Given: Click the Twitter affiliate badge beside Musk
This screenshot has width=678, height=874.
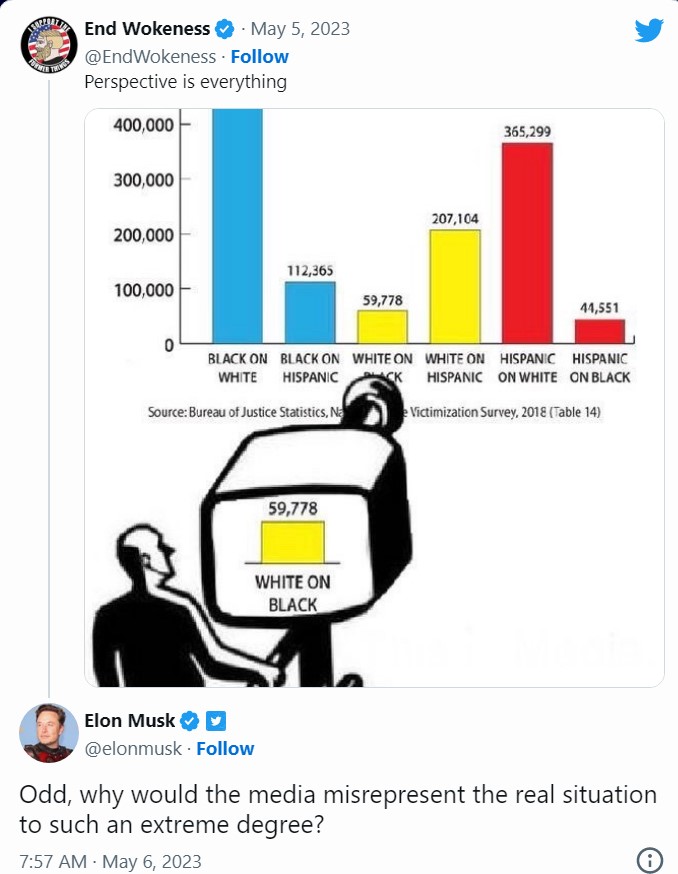Looking at the screenshot, I should (216, 721).
